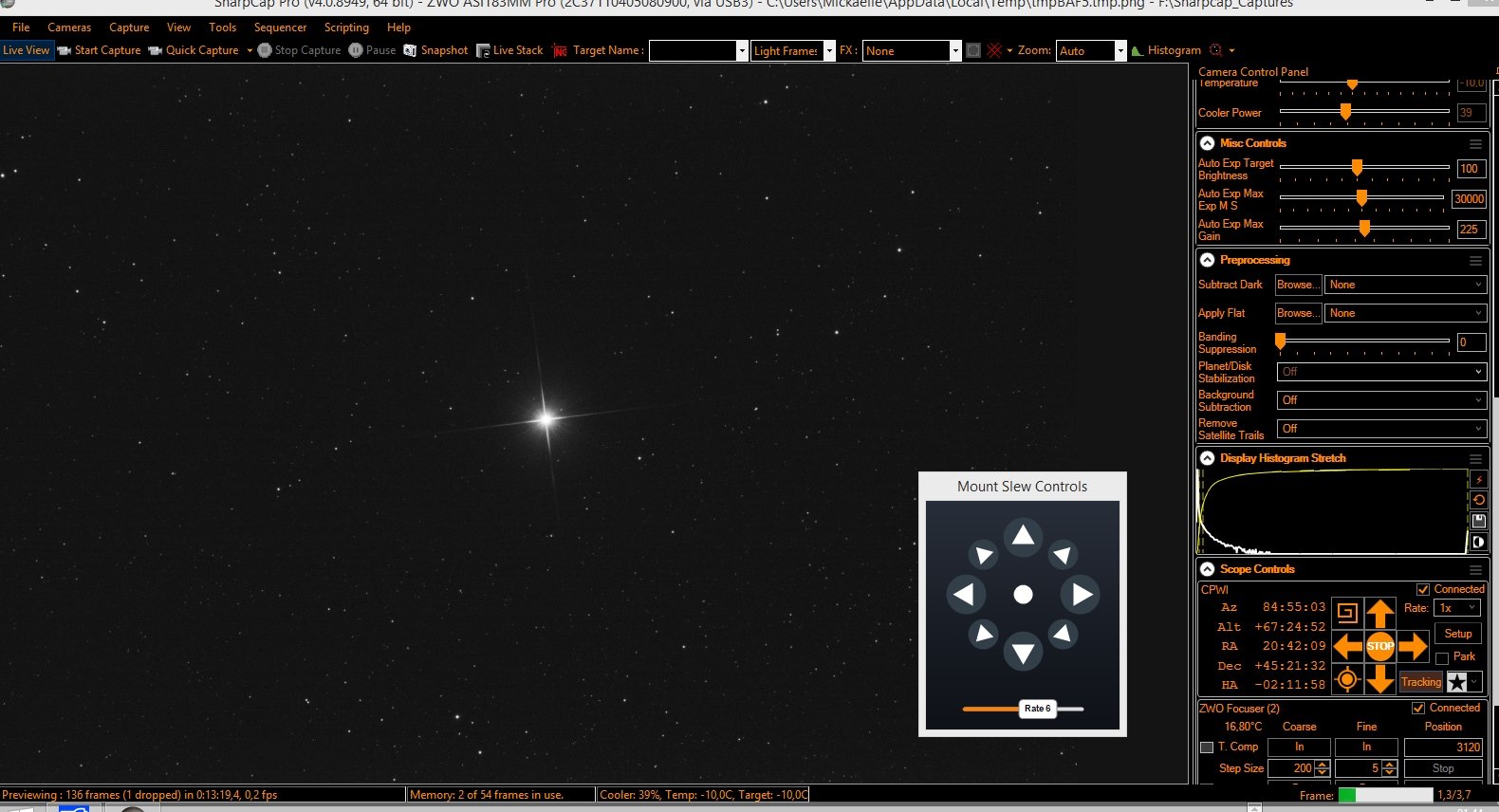Open Live Stack from the toolbar
The width and height of the screenshot is (1499, 812).
pos(509,50)
